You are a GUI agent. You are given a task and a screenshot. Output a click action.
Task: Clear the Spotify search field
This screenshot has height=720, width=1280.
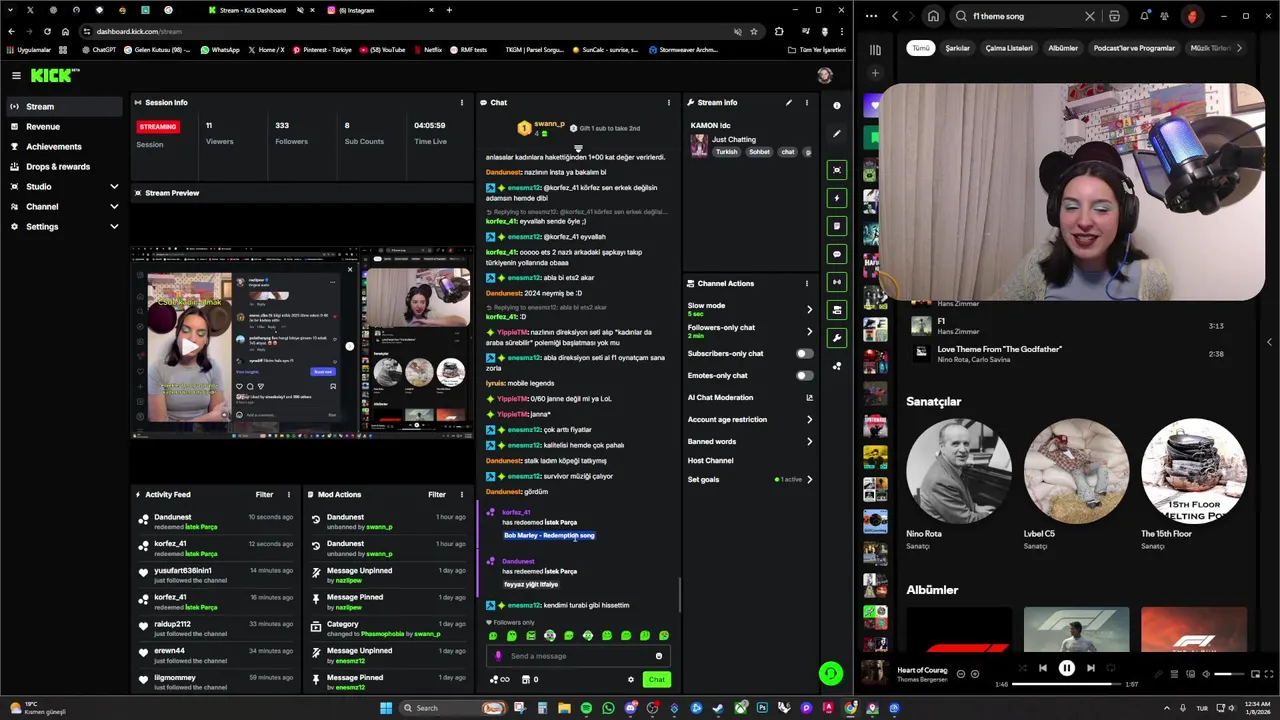coord(1090,16)
